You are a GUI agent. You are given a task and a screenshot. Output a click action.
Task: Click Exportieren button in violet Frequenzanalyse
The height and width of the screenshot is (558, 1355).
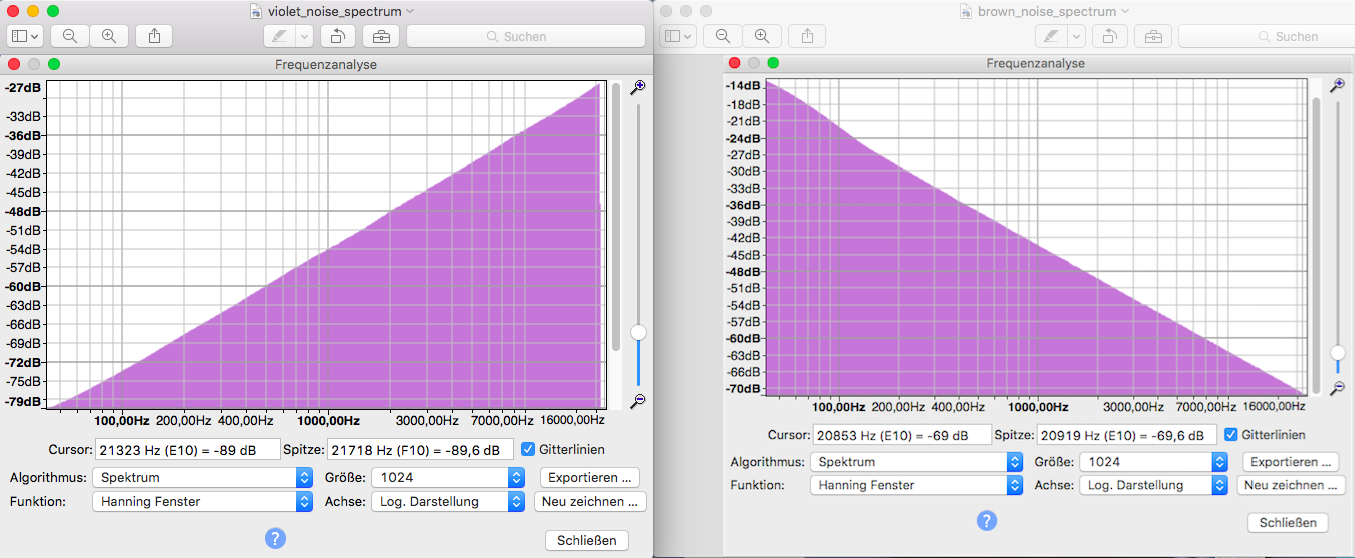point(590,477)
